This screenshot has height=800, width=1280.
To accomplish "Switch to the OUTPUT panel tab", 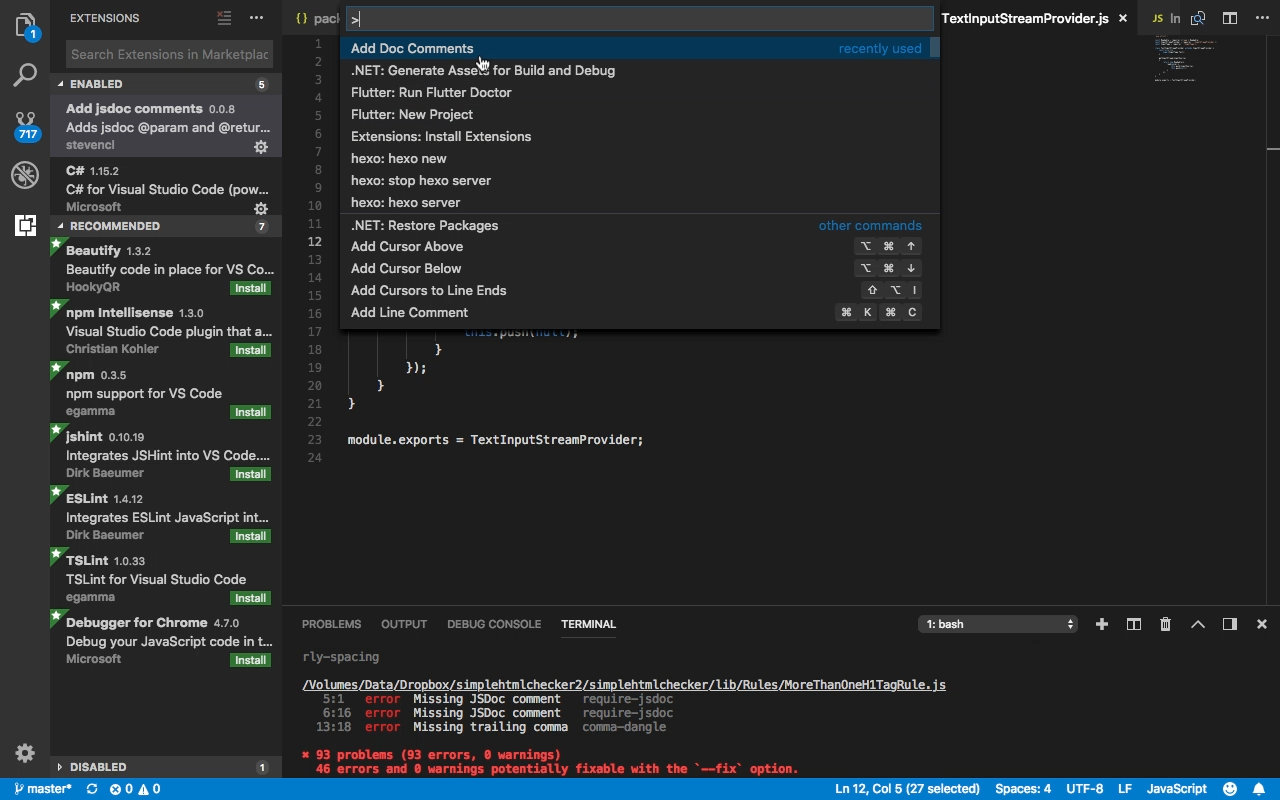I will (404, 624).
